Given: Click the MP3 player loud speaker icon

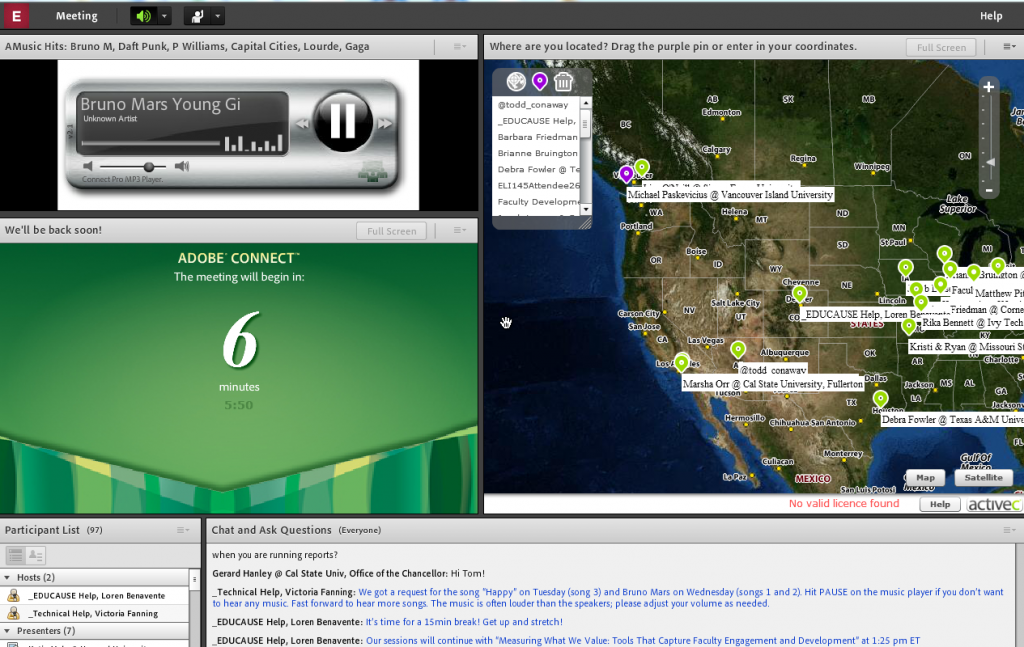Looking at the screenshot, I should [x=182, y=166].
